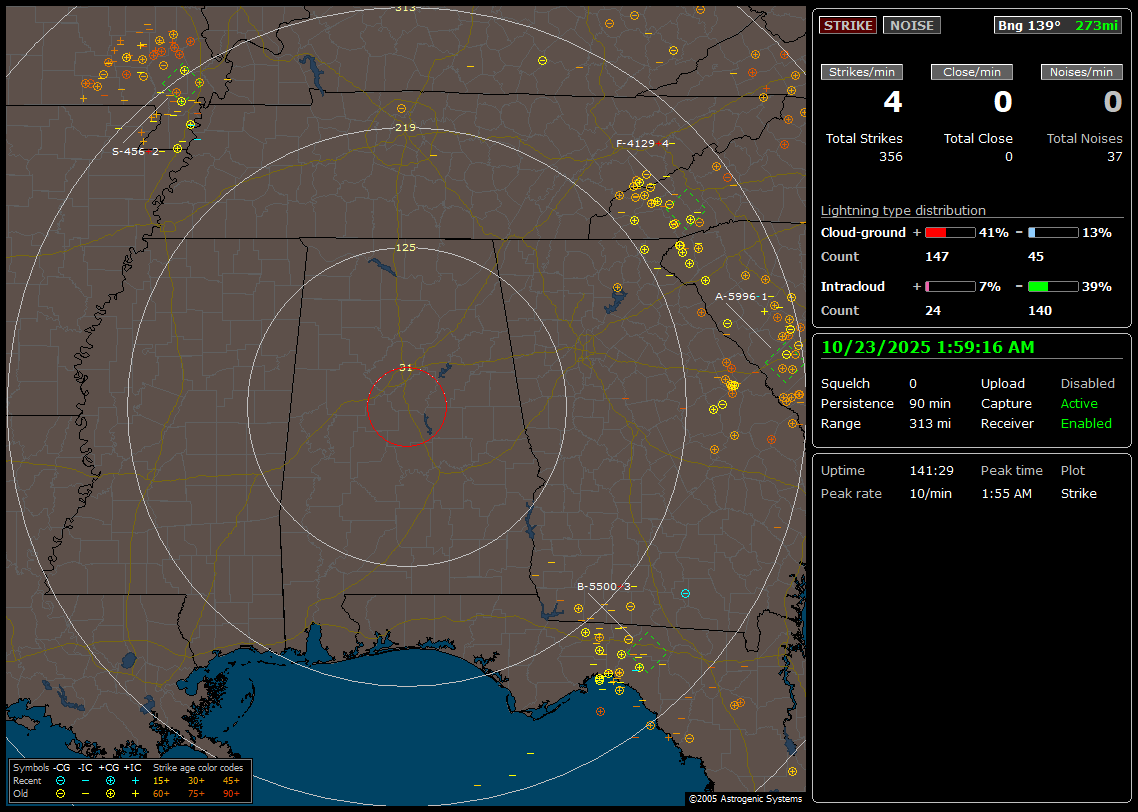Click the old +CG symbol in legend
Screen dimensions: 1138x812
pyautogui.click(x=110, y=793)
